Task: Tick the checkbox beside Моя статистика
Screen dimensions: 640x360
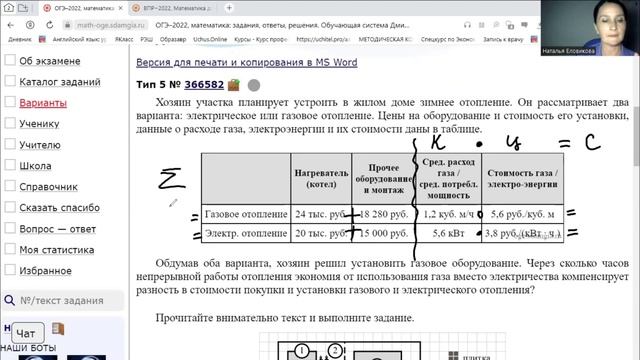Action: click(10, 249)
